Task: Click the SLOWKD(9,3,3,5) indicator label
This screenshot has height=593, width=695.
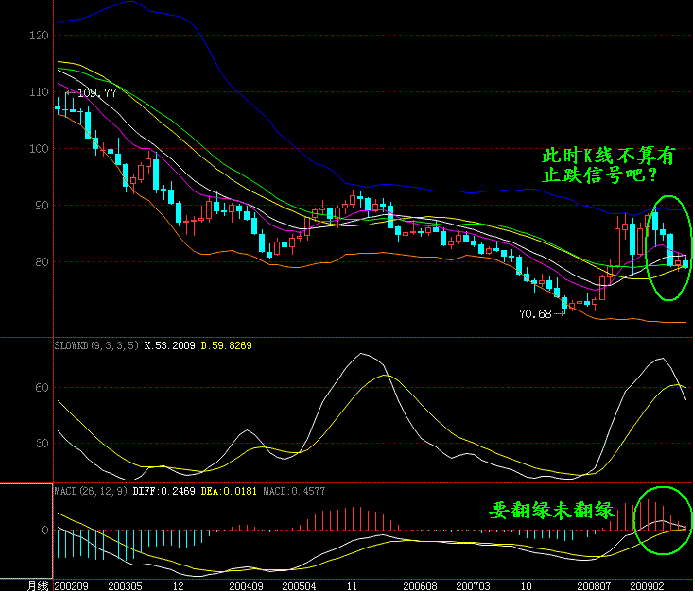Action: tap(96, 346)
